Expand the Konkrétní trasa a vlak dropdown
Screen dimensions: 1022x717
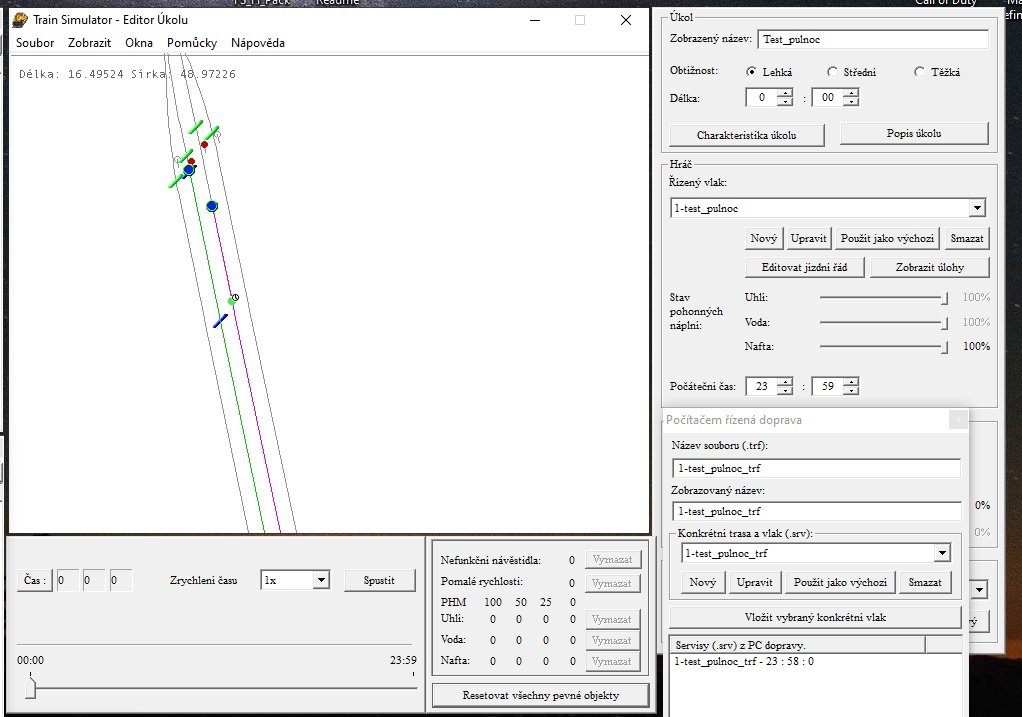pyautogui.click(x=942, y=552)
